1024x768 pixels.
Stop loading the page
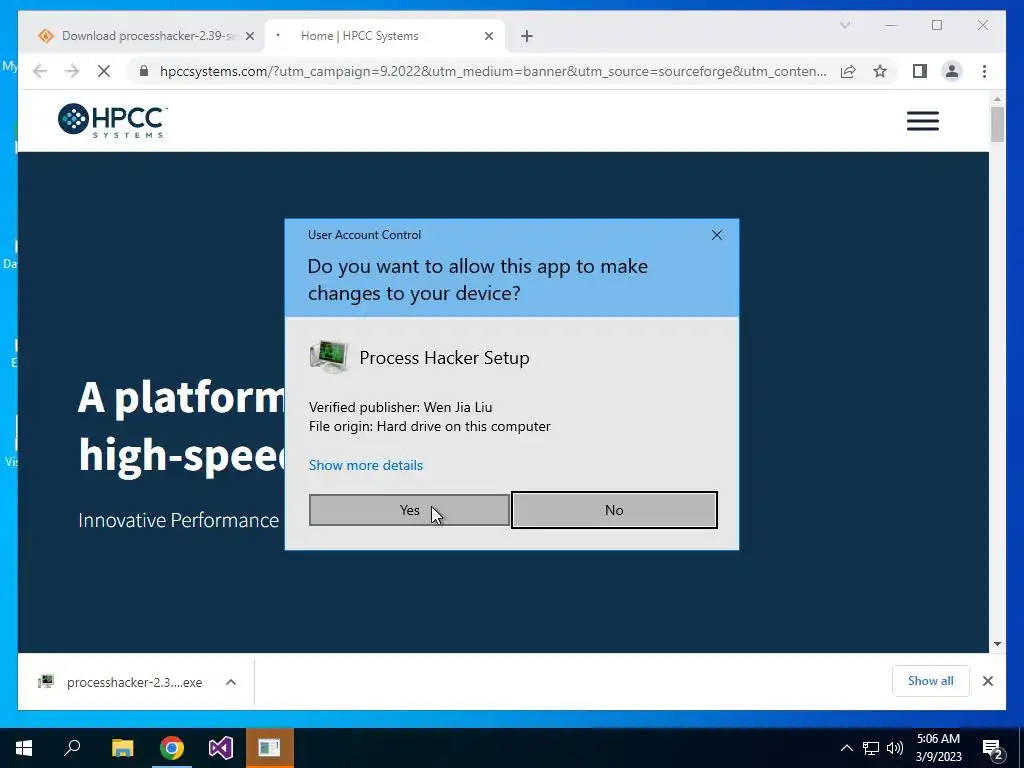(104, 71)
